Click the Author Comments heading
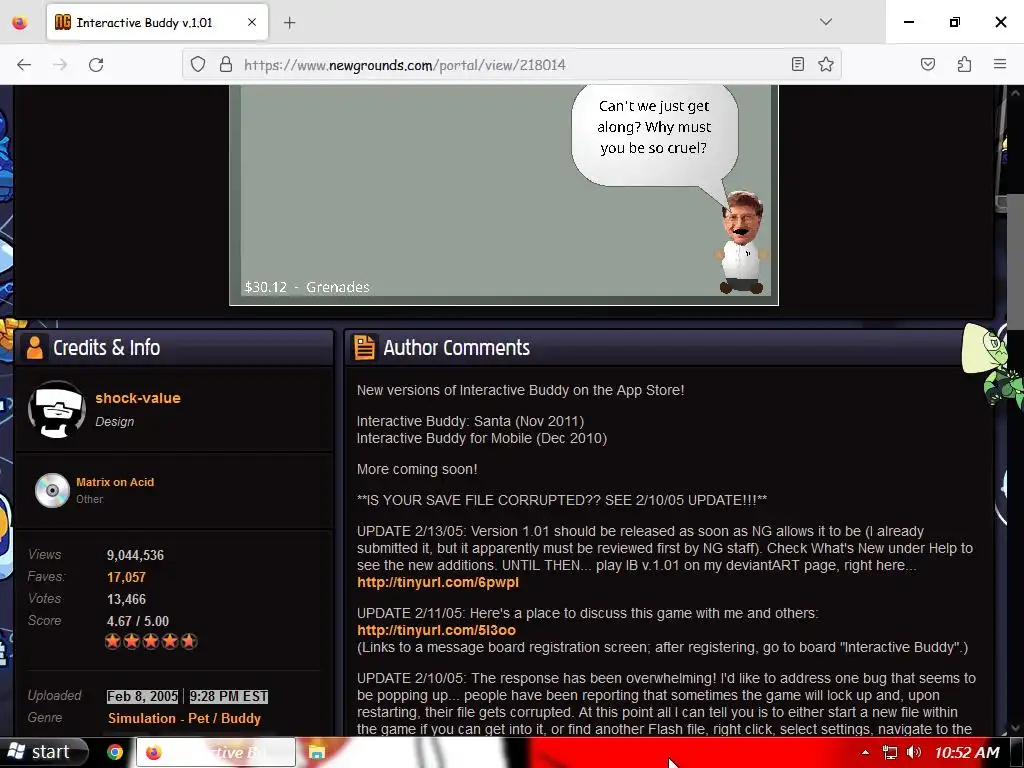The width and height of the screenshot is (1024, 768). [456, 347]
